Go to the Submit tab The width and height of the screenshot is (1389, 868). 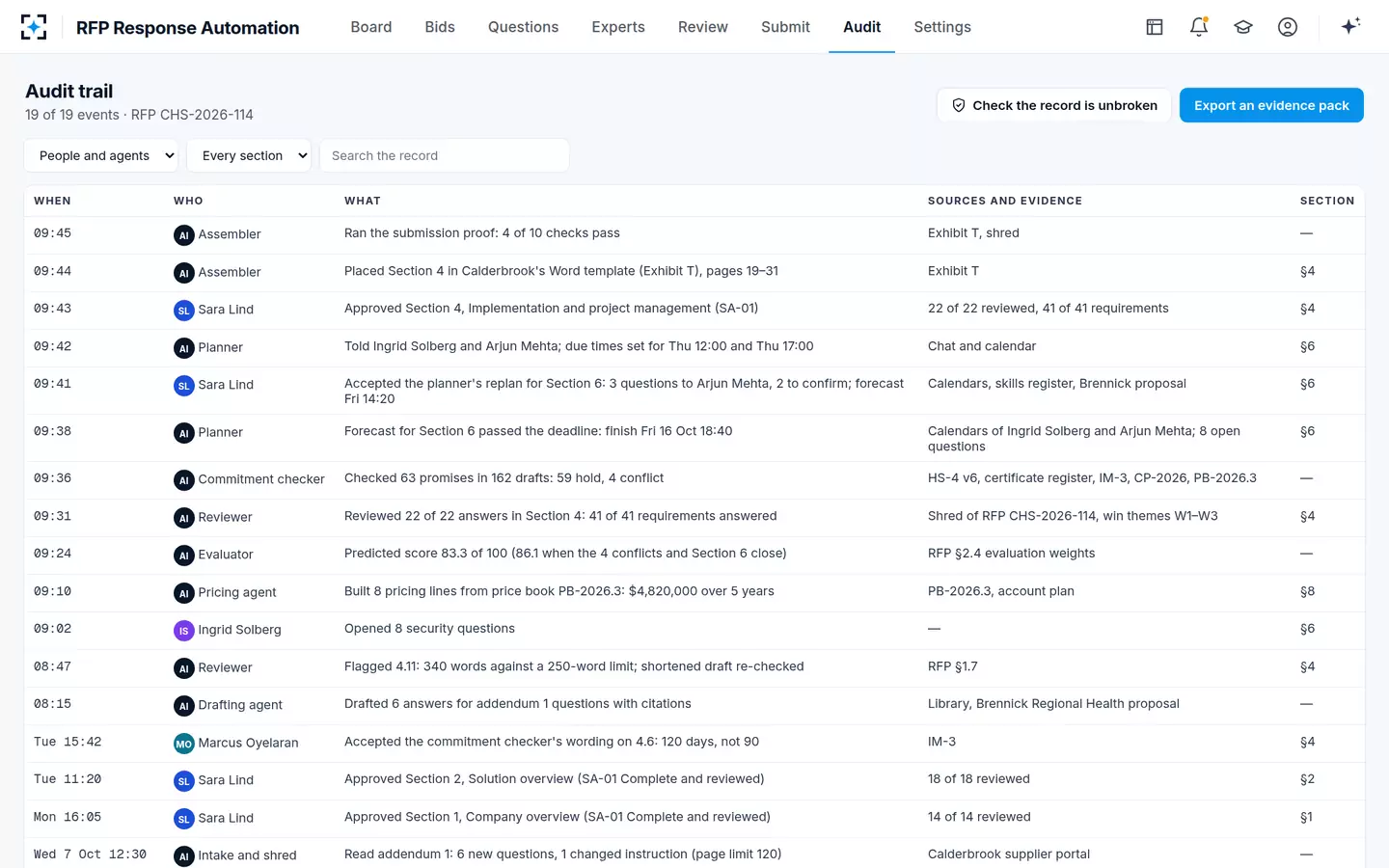tap(785, 27)
